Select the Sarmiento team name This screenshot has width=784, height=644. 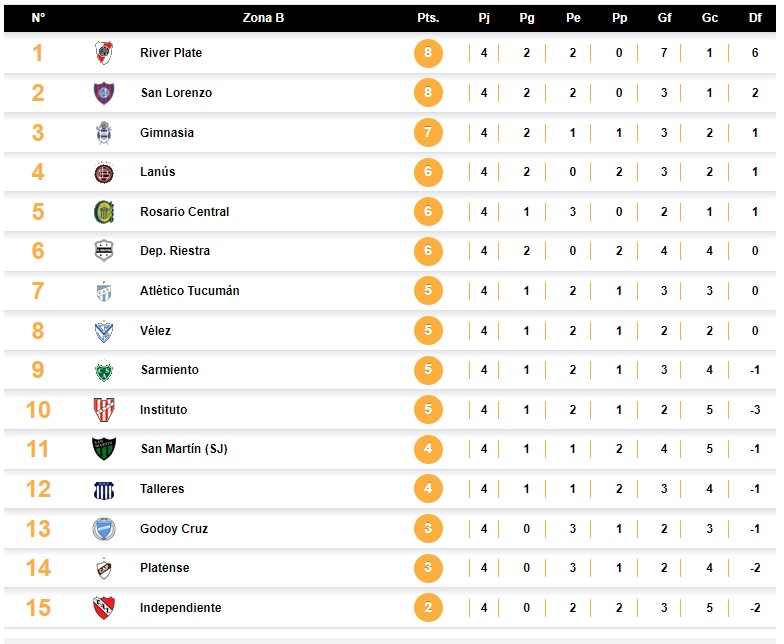pos(170,370)
